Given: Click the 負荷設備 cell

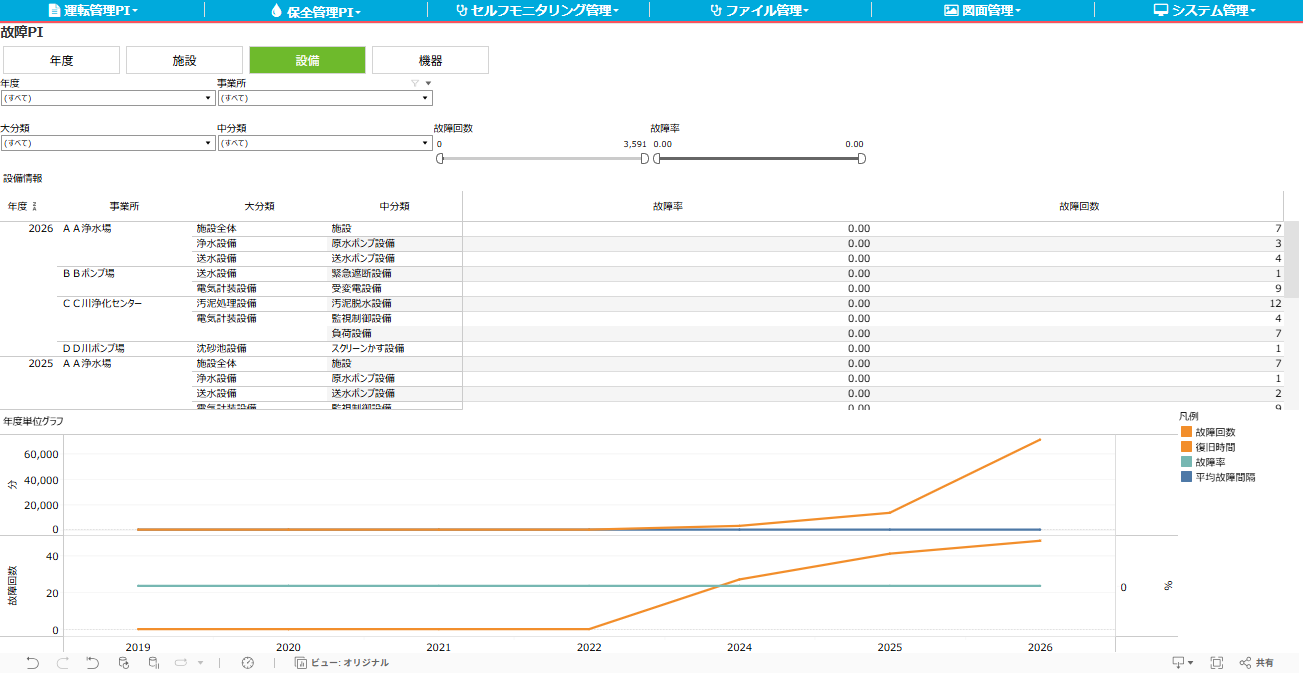Looking at the screenshot, I should tap(351, 333).
